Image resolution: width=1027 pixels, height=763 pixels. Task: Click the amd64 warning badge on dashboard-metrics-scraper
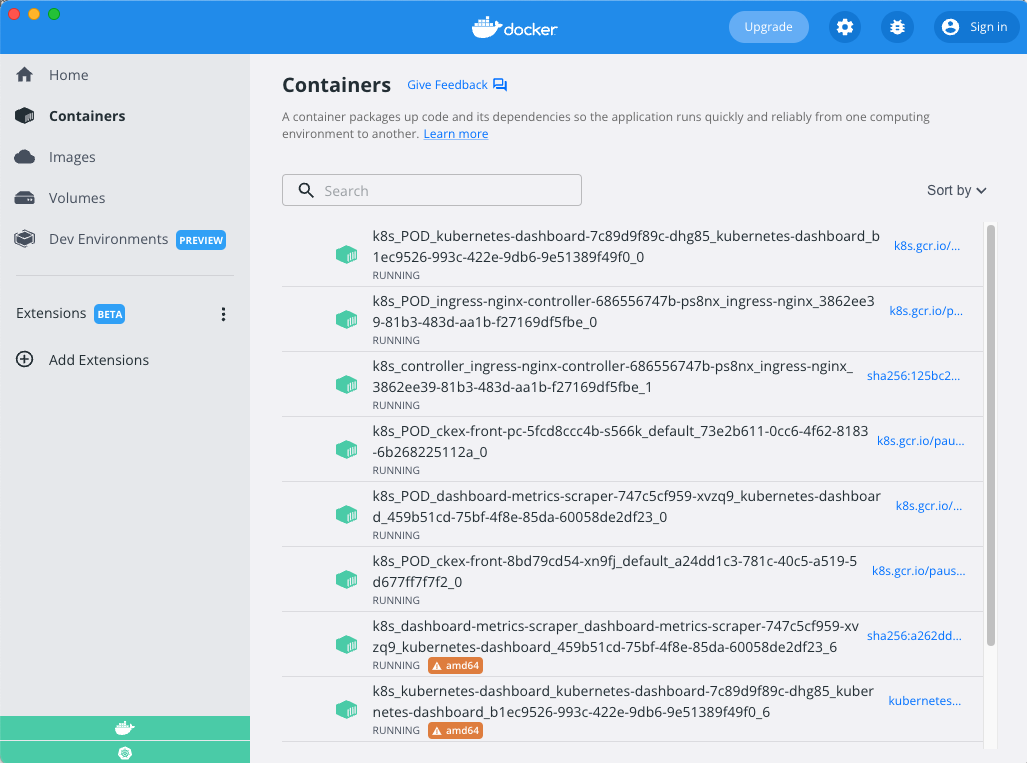(455, 665)
